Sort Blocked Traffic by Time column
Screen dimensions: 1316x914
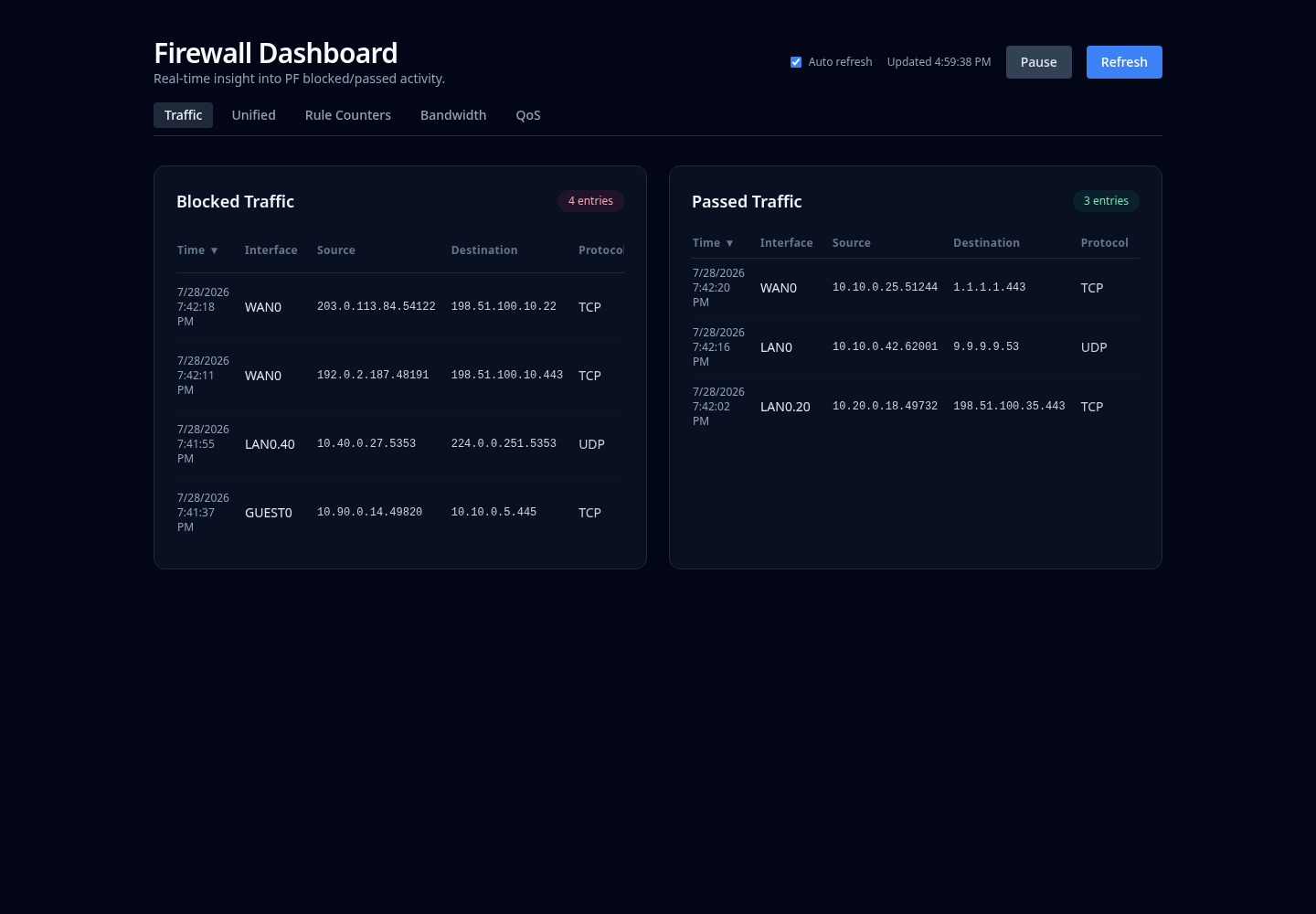click(x=197, y=250)
